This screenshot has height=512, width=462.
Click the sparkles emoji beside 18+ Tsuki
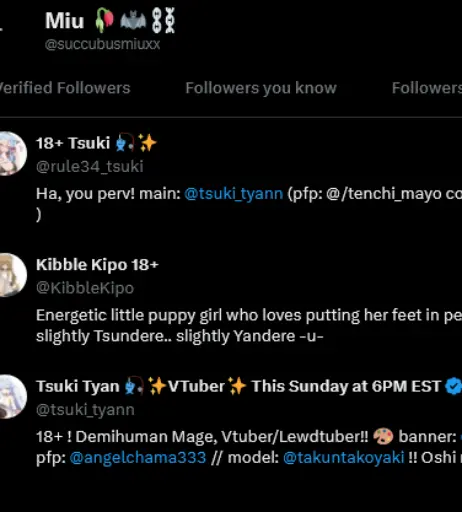(x=147, y=143)
